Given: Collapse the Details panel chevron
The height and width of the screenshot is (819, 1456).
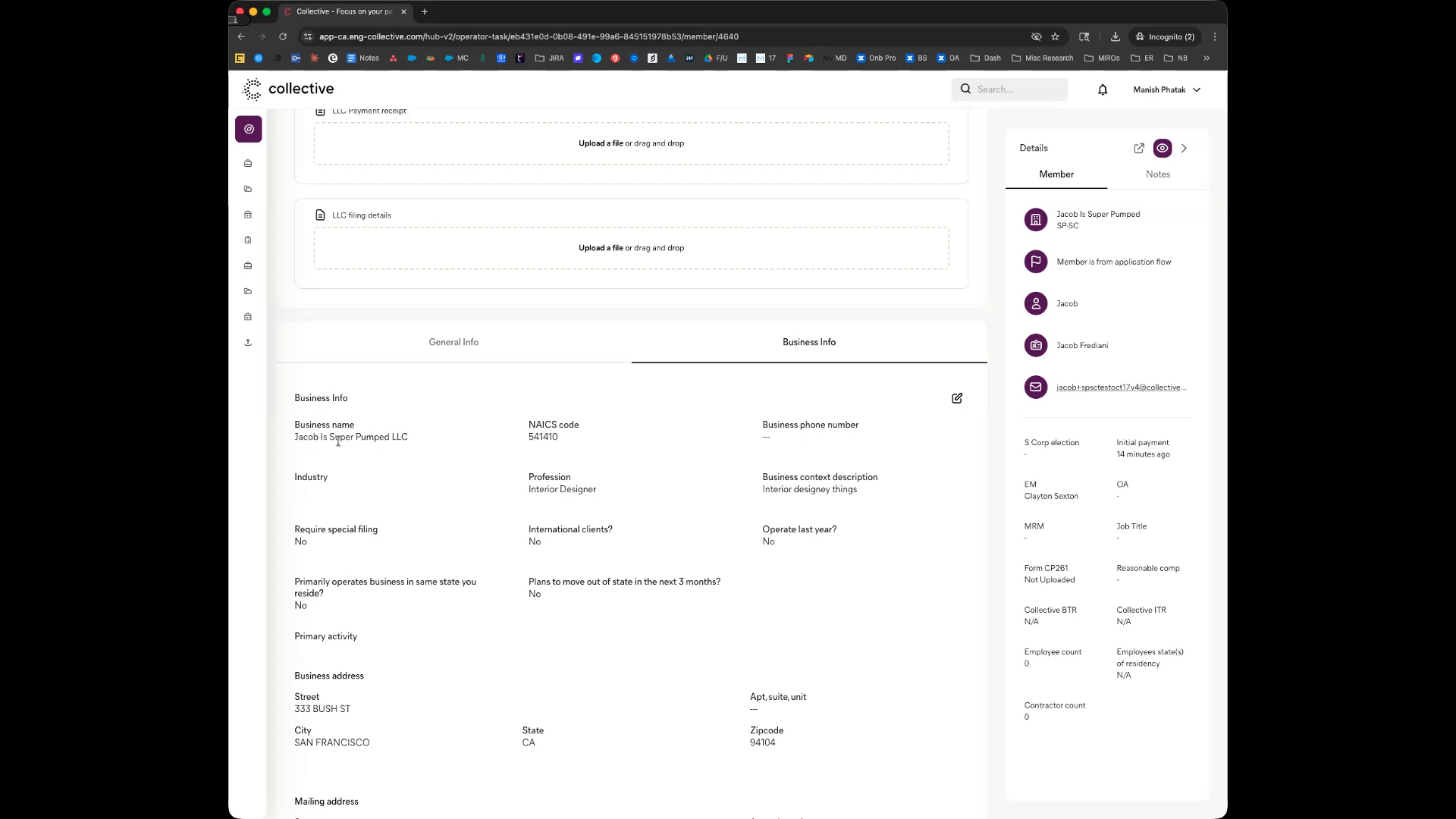Looking at the screenshot, I should tap(1184, 149).
